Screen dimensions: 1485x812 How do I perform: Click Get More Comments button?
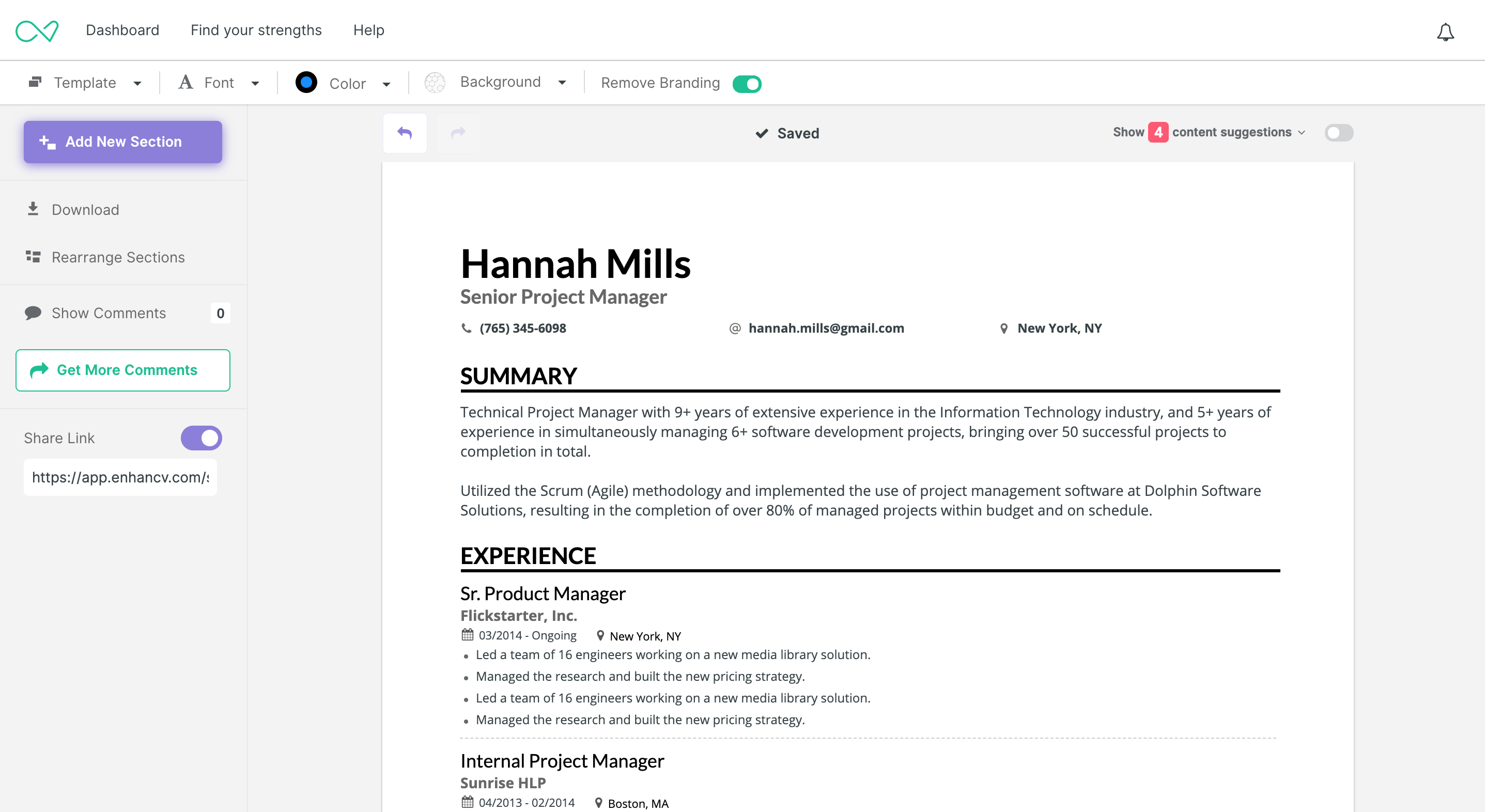point(122,370)
